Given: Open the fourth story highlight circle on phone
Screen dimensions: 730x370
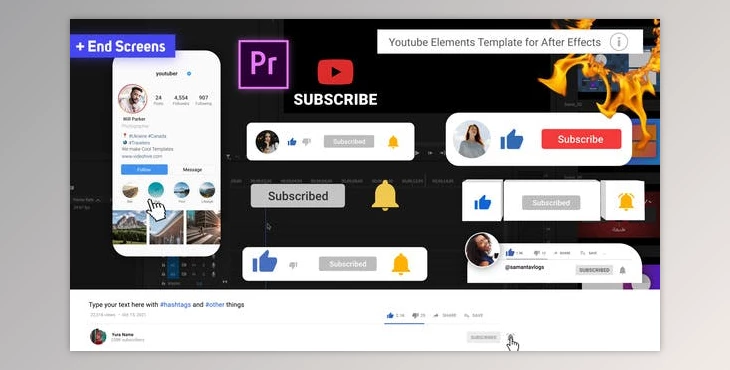Looking at the screenshot, I should 207,190.
